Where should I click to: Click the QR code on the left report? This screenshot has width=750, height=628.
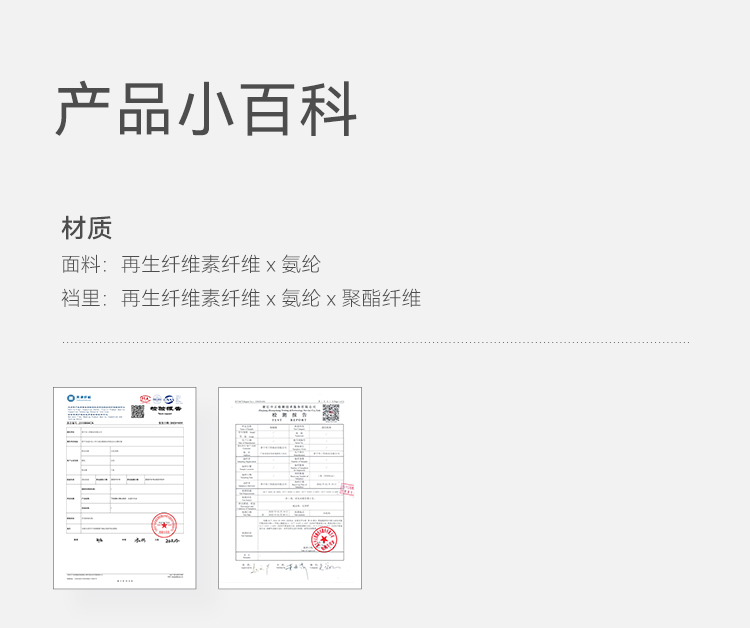[138, 411]
